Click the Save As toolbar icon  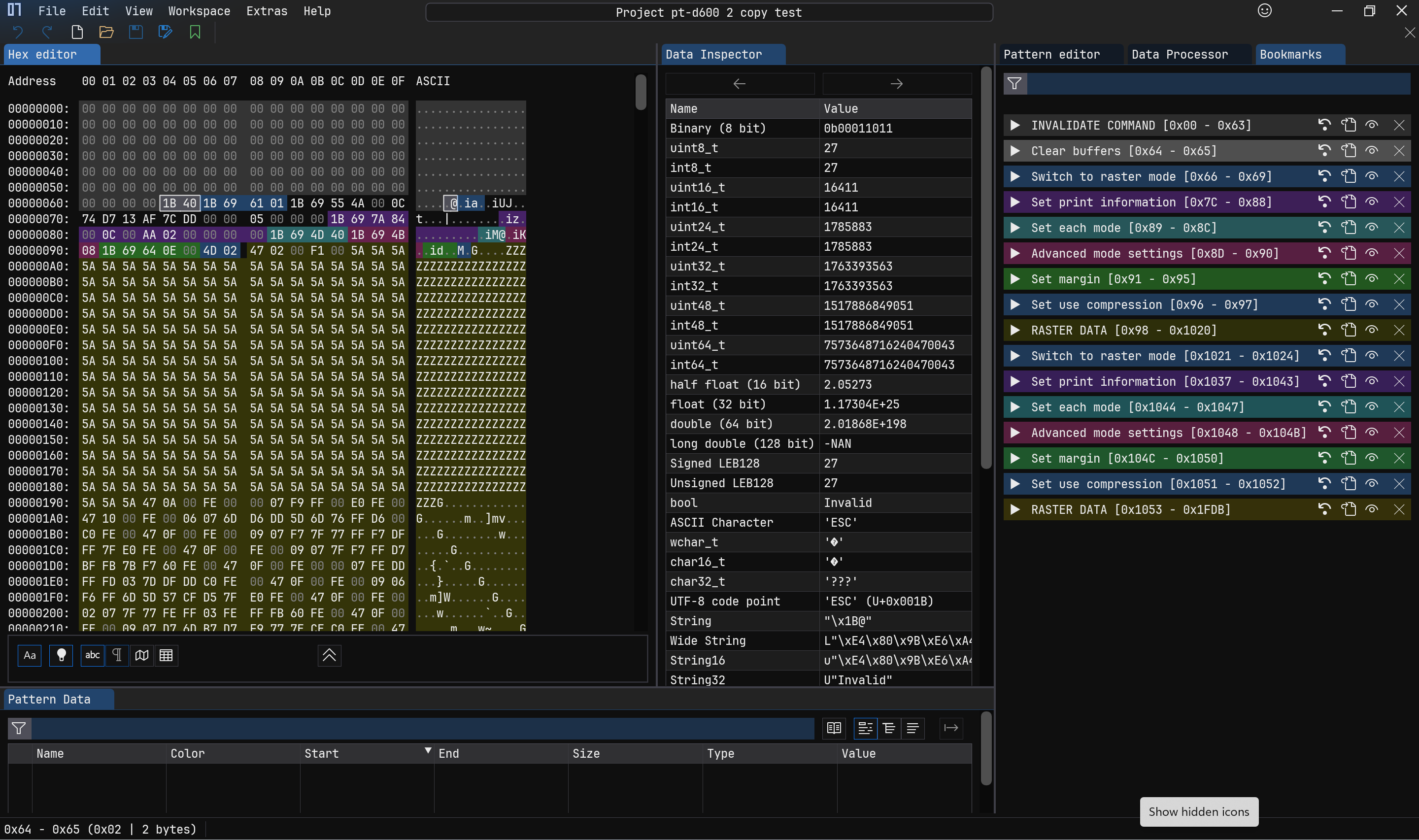165,32
